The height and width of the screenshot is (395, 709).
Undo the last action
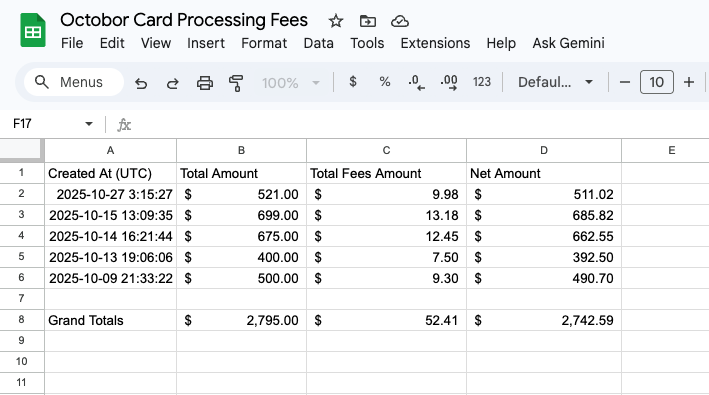pyautogui.click(x=141, y=83)
